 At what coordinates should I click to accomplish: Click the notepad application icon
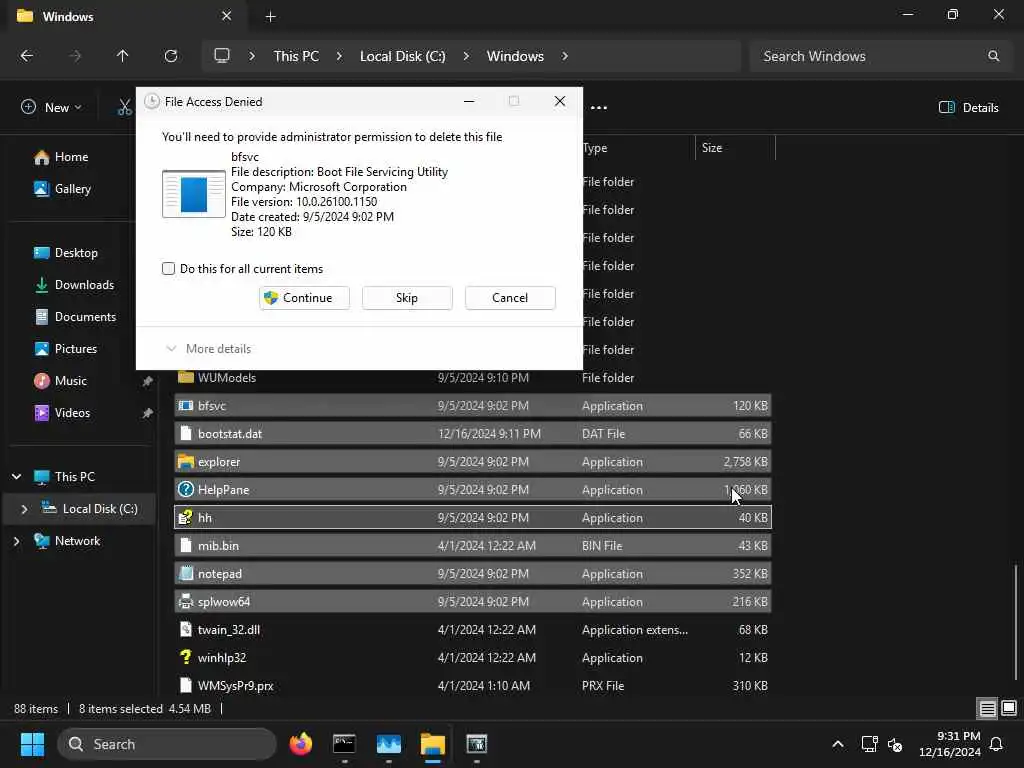[x=186, y=573]
